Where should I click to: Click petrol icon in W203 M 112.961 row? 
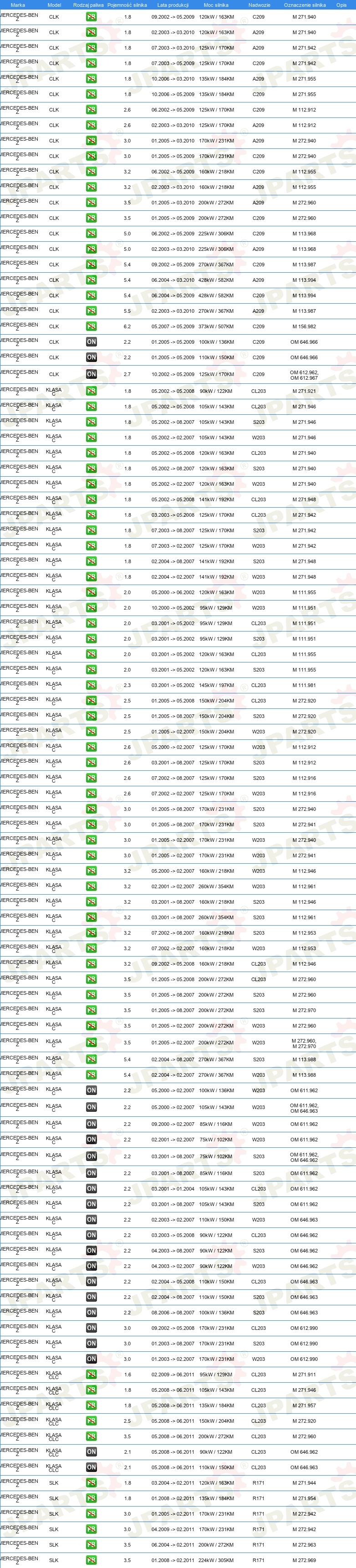tap(92, 886)
